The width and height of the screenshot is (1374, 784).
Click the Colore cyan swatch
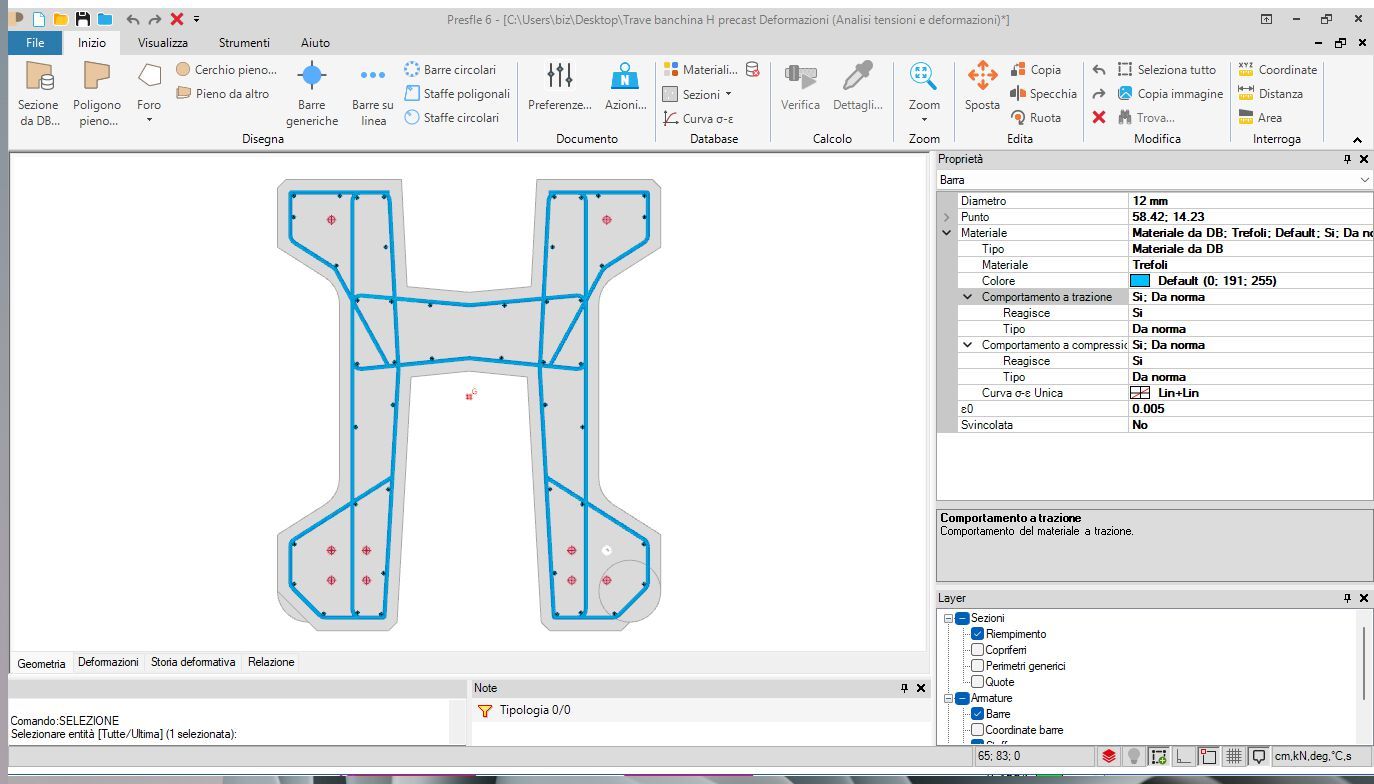pyautogui.click(x=1140, y=281)
